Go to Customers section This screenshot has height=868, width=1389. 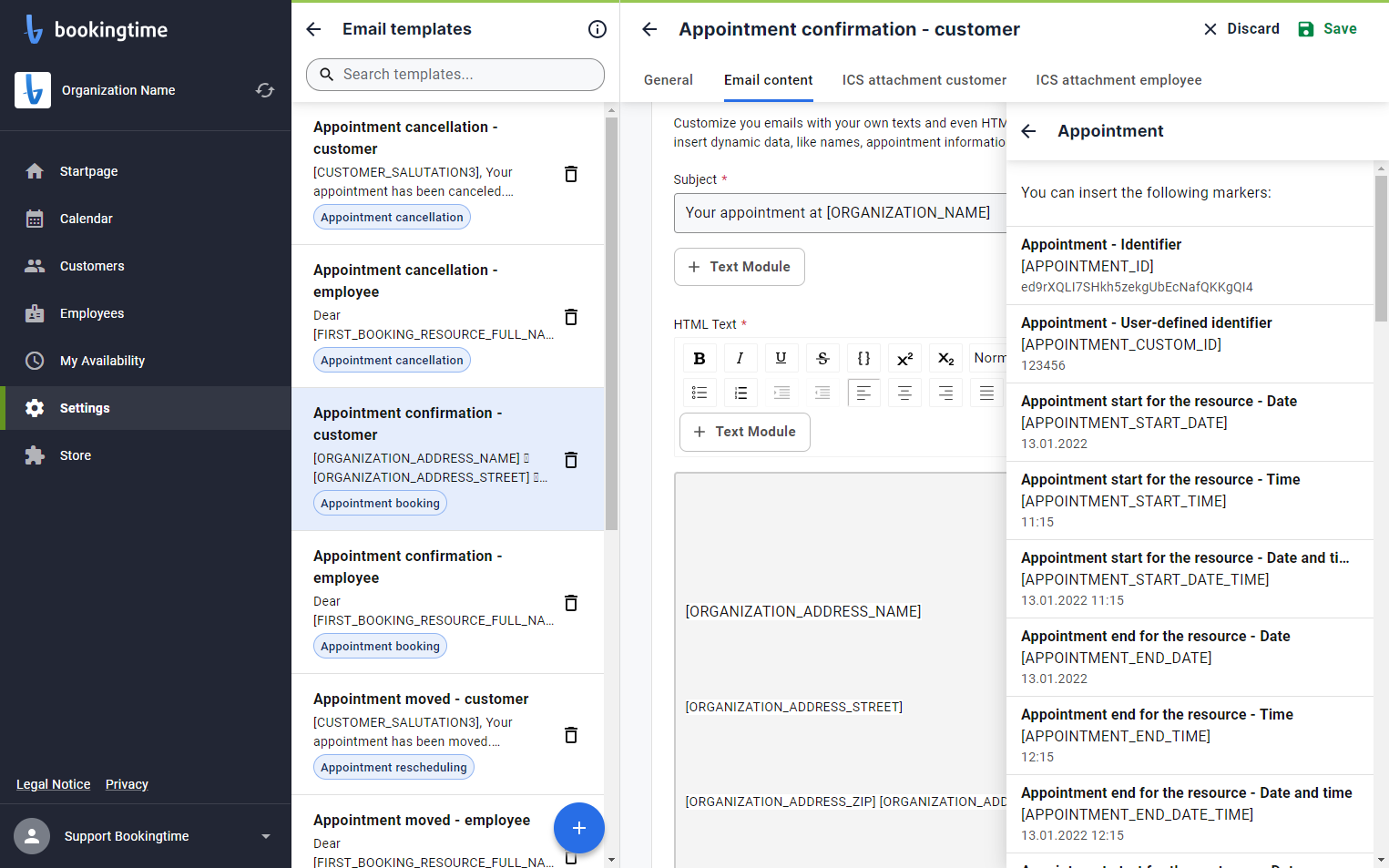click(x=146, y=266)
